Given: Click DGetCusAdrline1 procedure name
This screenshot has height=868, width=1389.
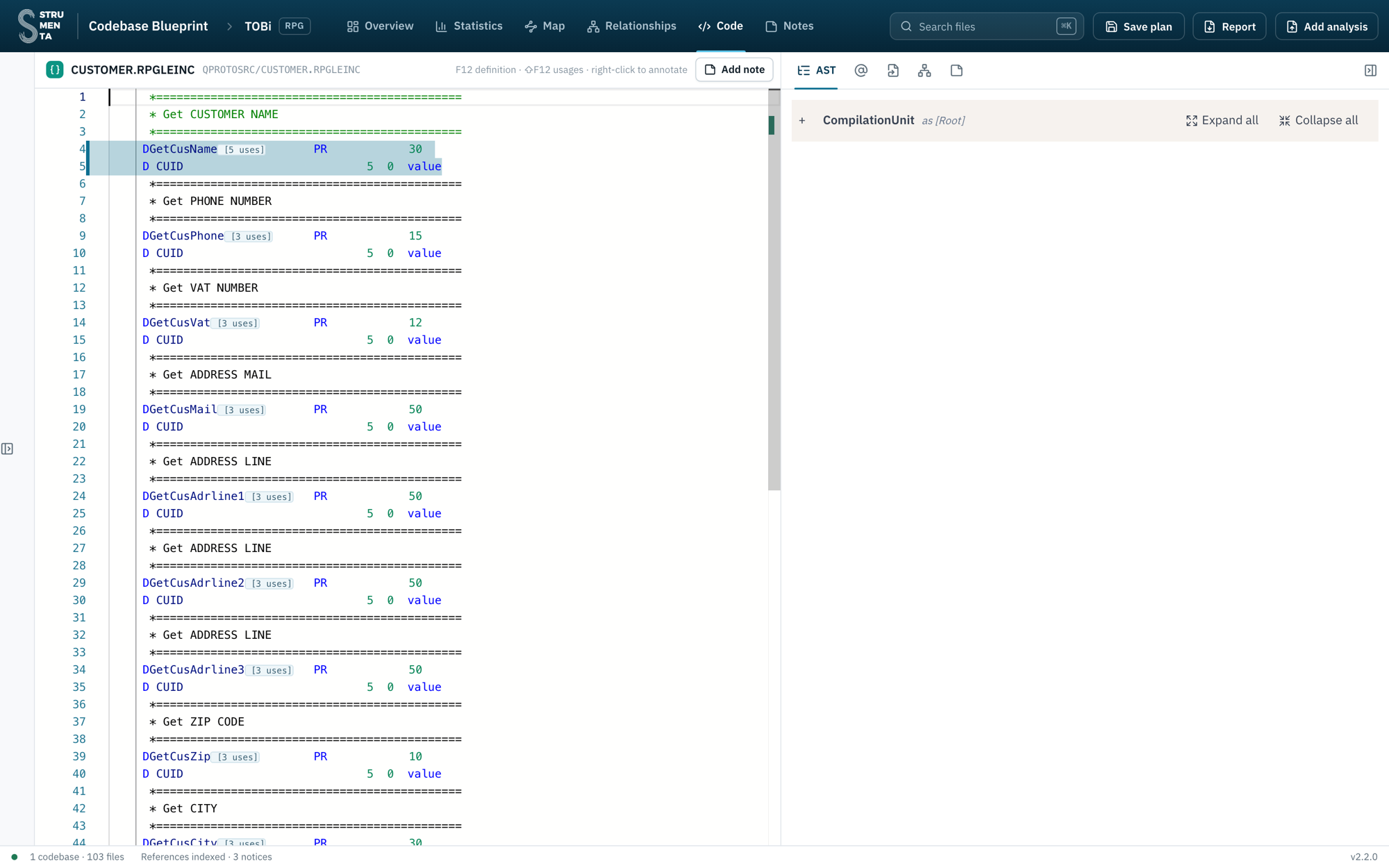Looking at the screenshot, I should [193, 496].
